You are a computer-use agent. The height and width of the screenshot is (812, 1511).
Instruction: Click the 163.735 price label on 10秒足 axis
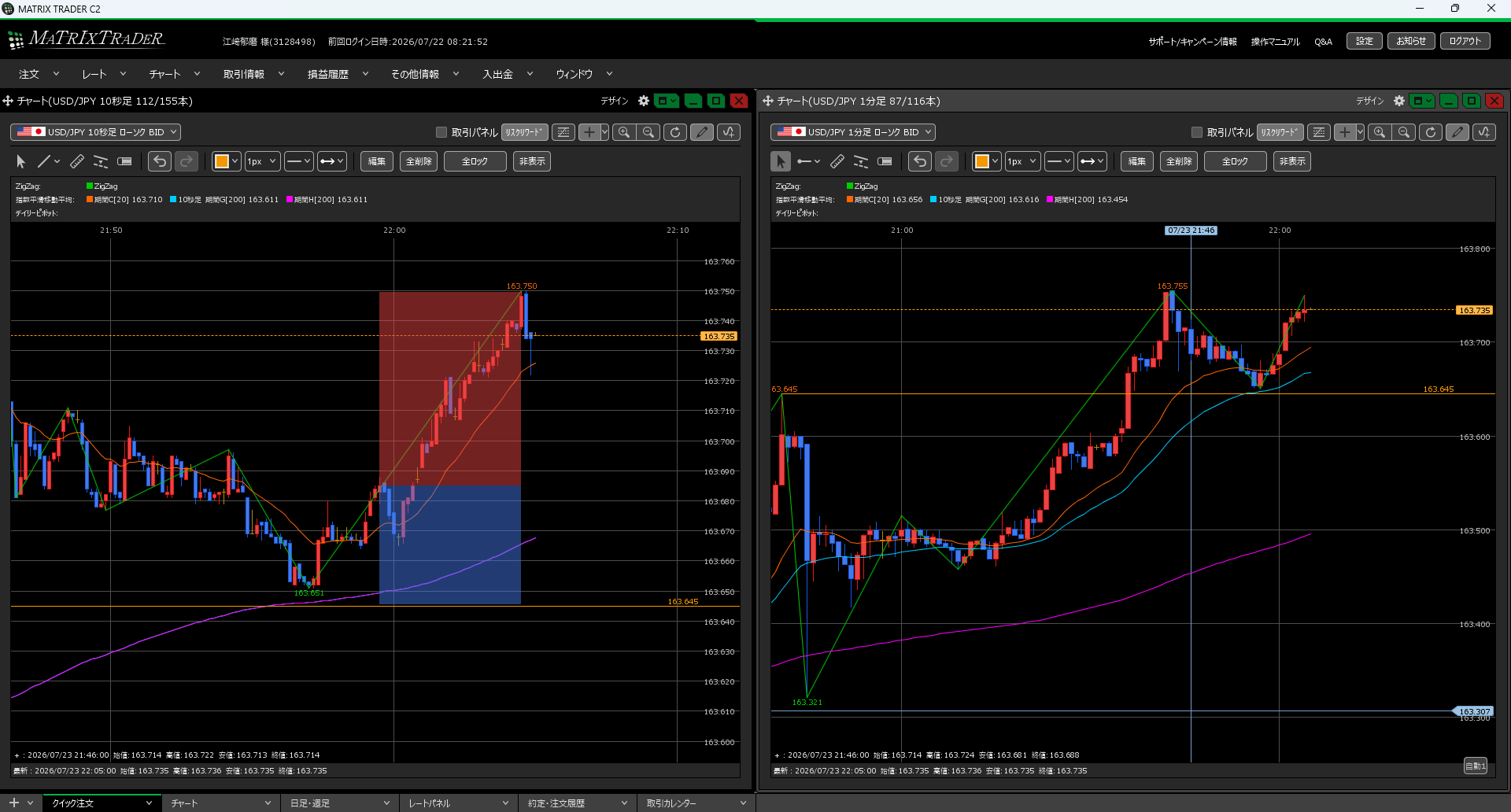(719, 336)
